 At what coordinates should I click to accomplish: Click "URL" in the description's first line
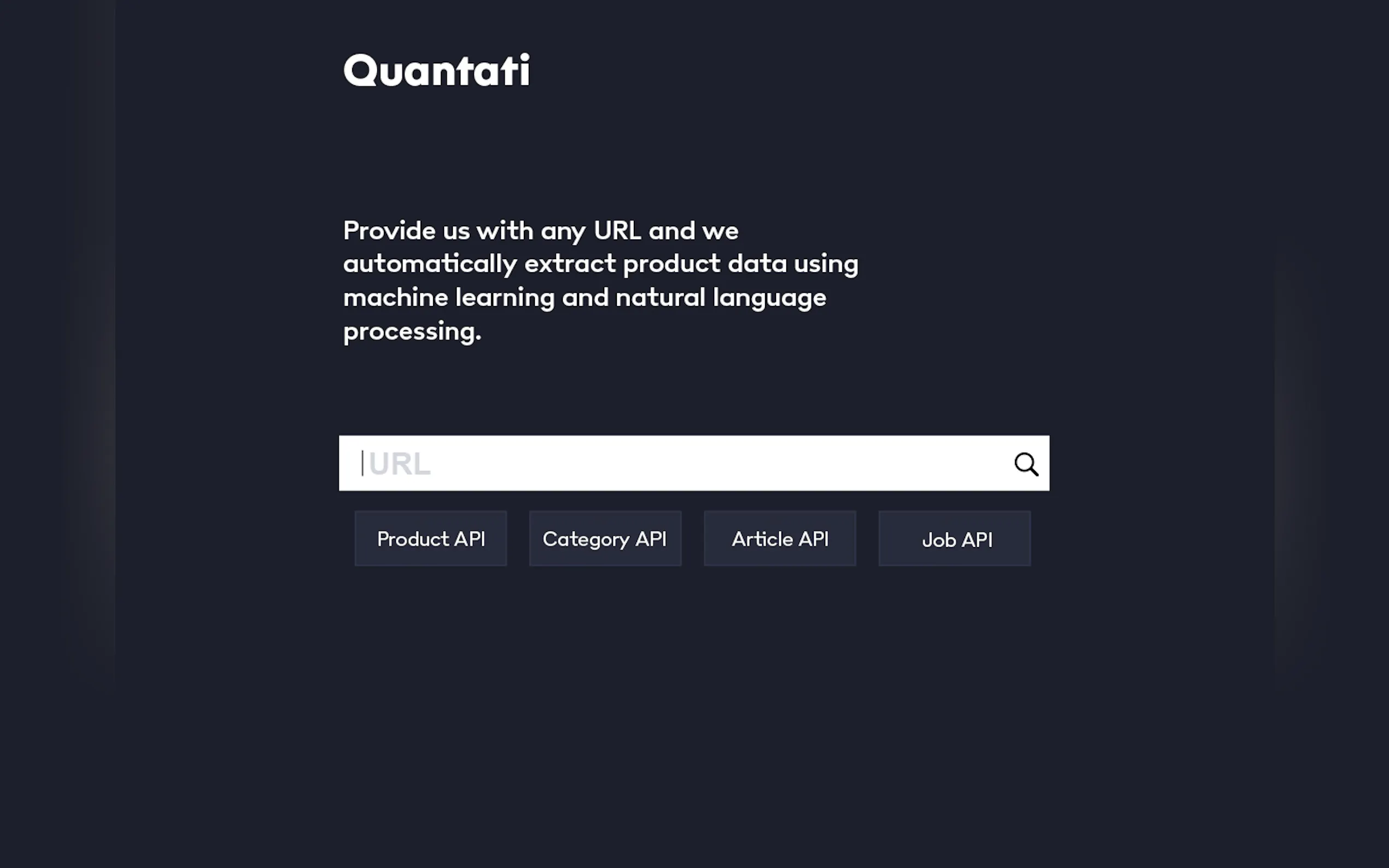point(617,231)
